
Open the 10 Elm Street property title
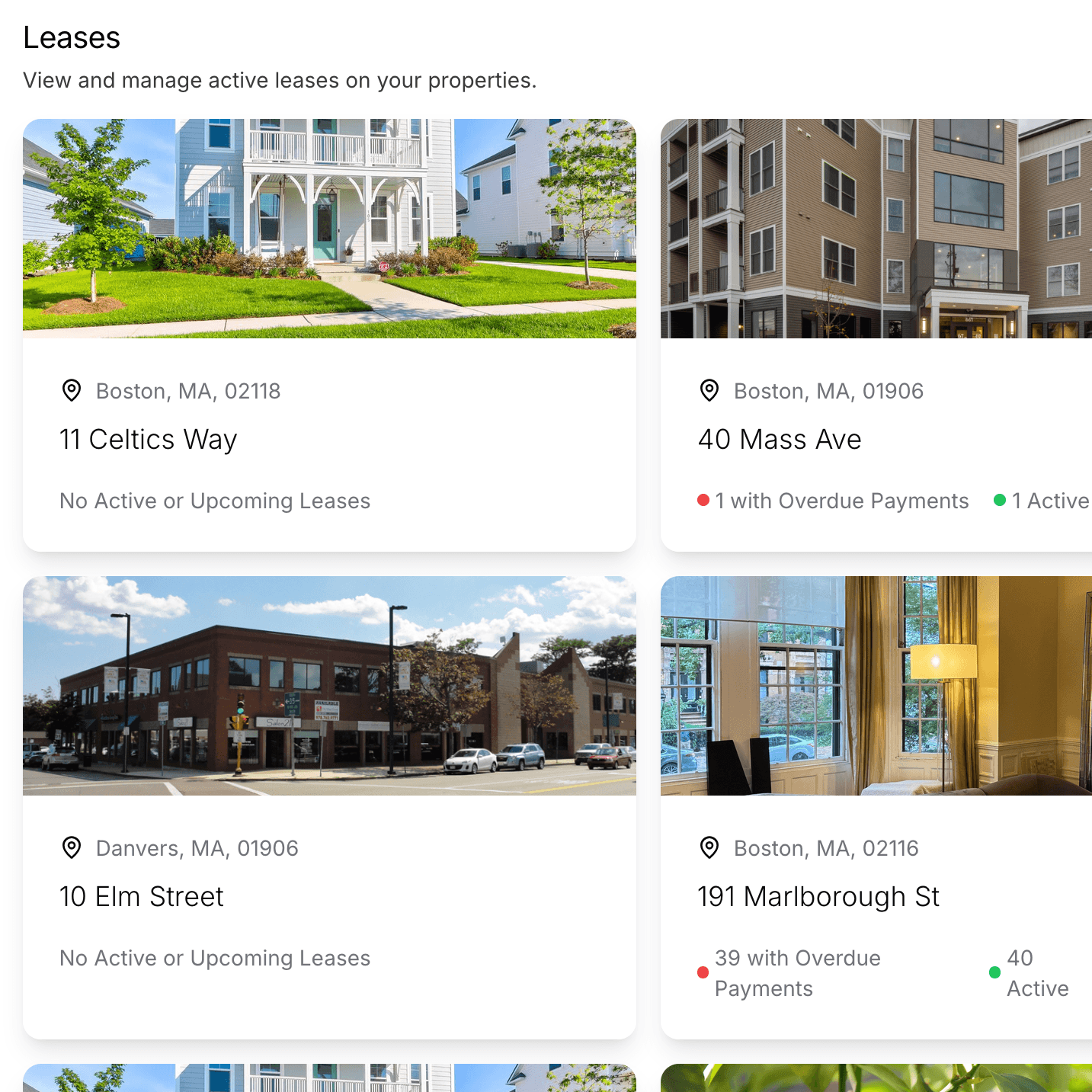tap(142, 897)
